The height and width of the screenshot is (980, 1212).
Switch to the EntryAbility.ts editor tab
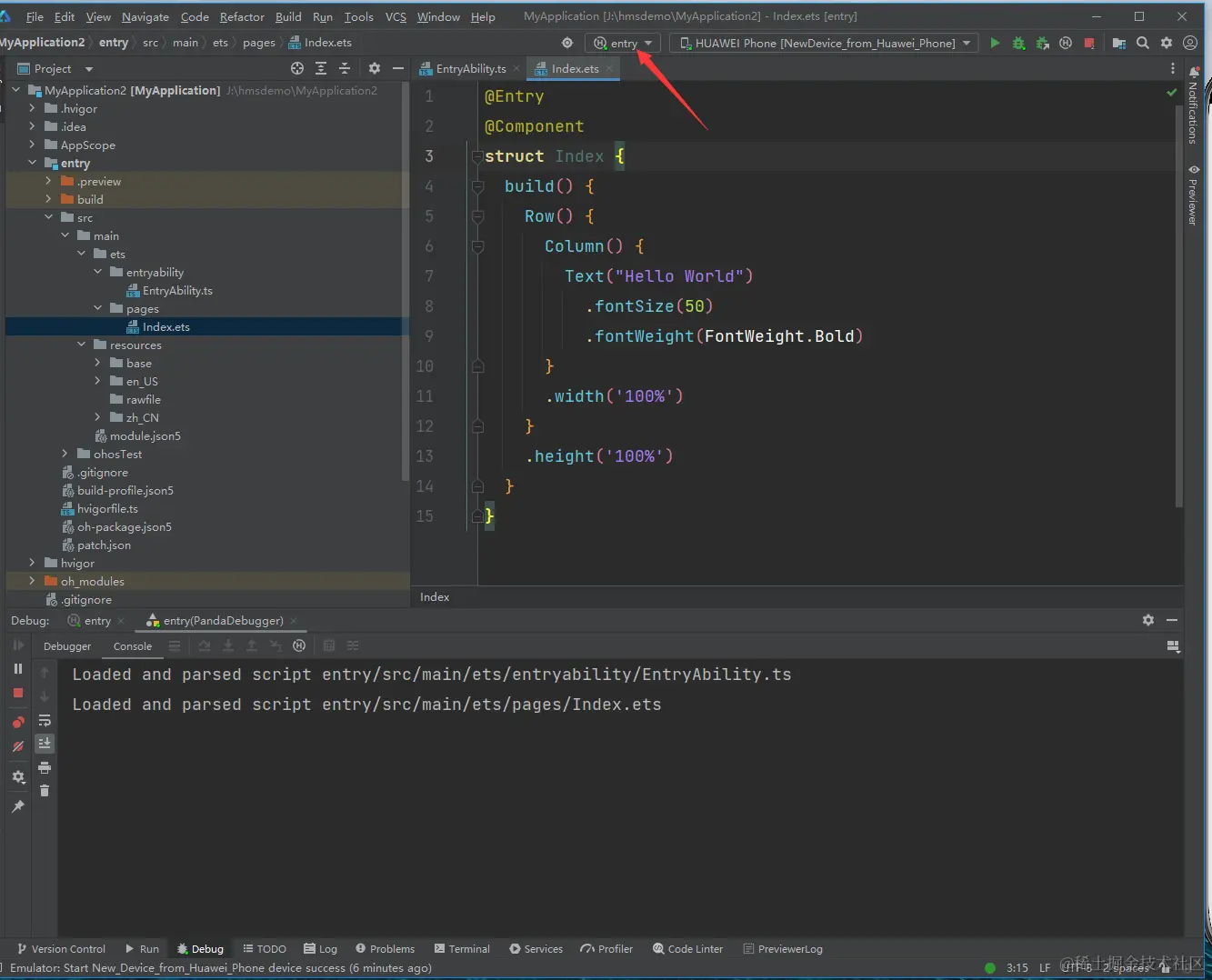[x=470, y=68]
